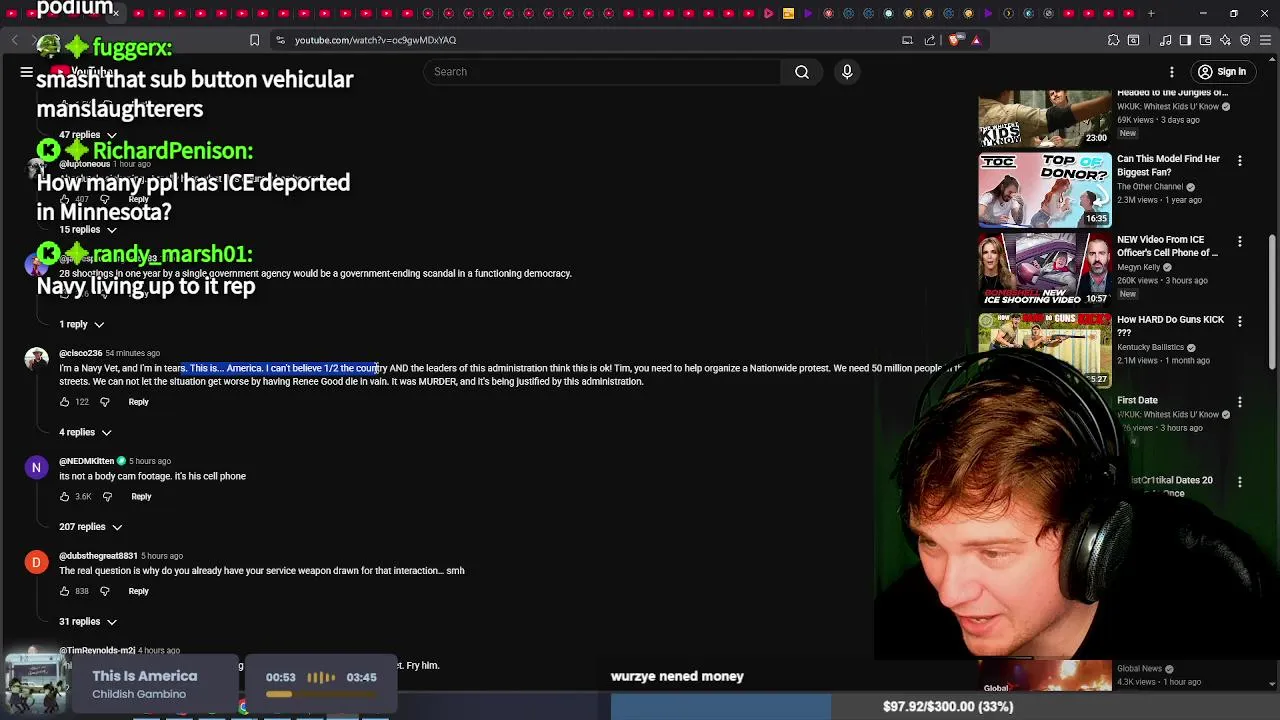Click '54 minutes ago' timestamp on @cisco236 comment
This screenshot has width=1280, height=720.
point(132,353)
